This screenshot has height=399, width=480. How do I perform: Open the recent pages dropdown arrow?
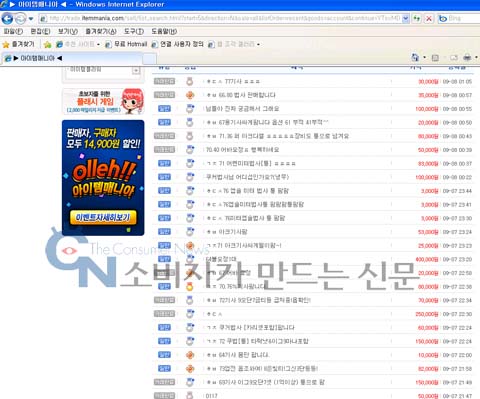31,19
